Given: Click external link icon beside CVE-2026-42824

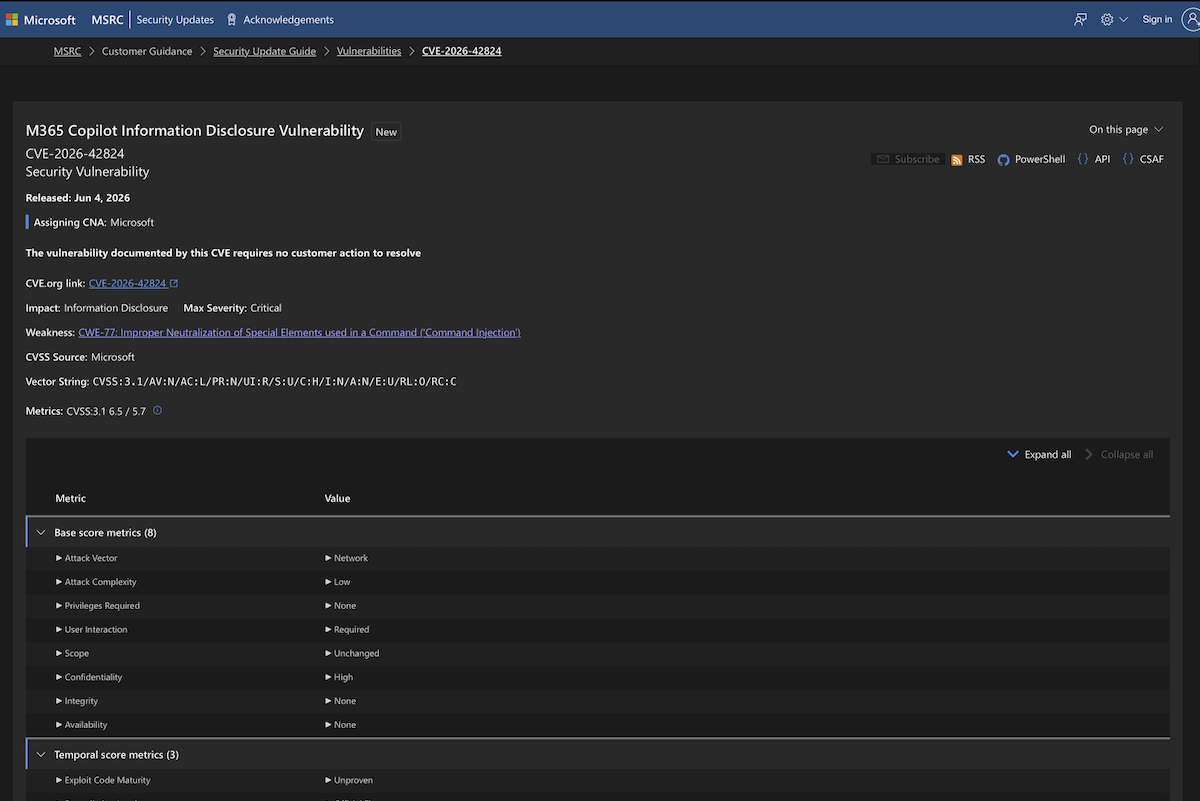Looking at the screenshot, I should coord(174,283).
